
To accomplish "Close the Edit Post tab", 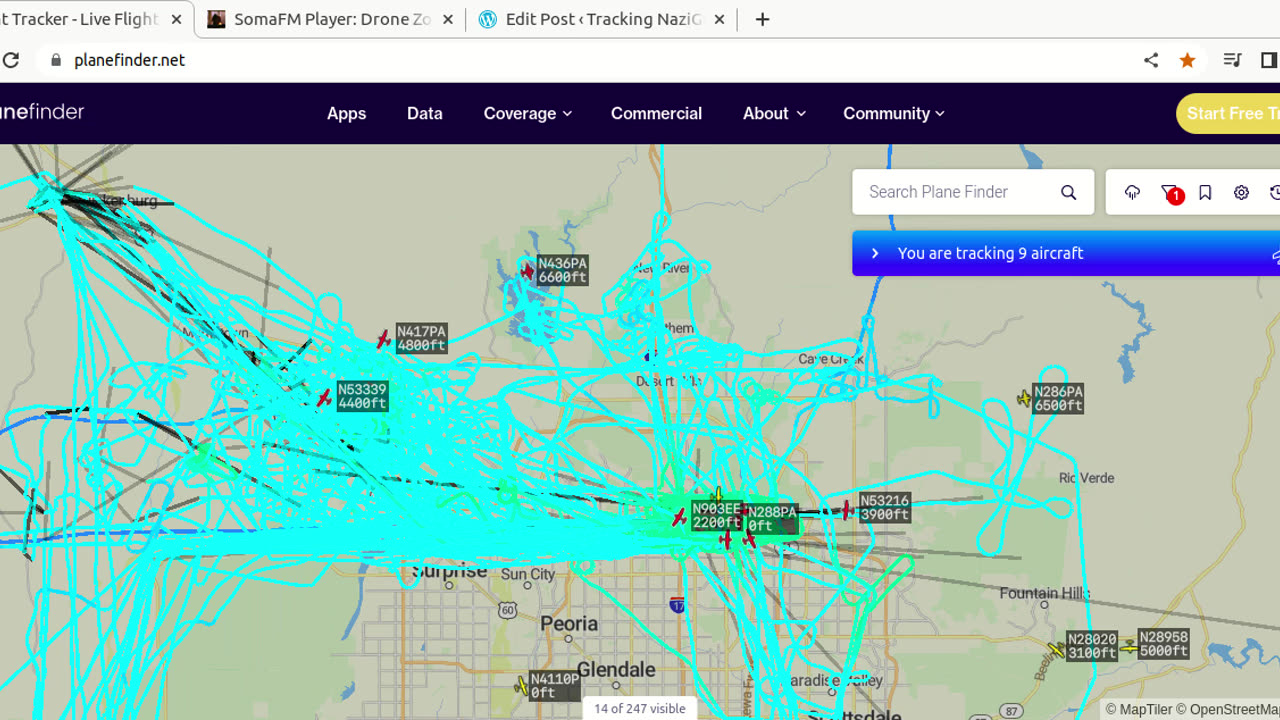I will [719, 19].
